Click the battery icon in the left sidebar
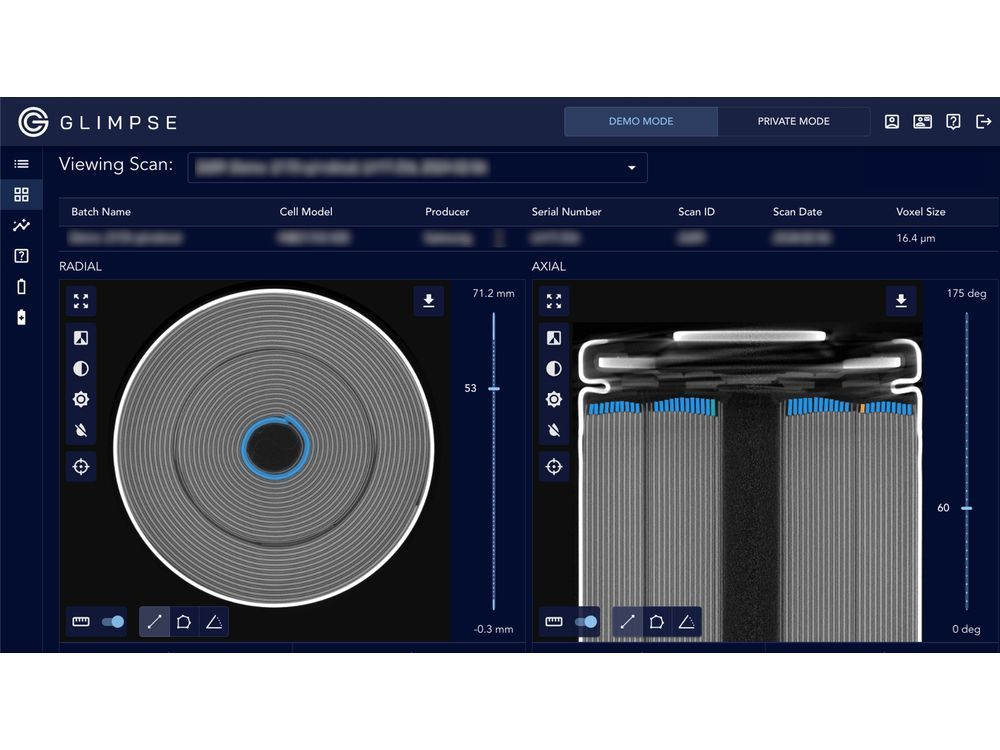 (x=21, y=286)
